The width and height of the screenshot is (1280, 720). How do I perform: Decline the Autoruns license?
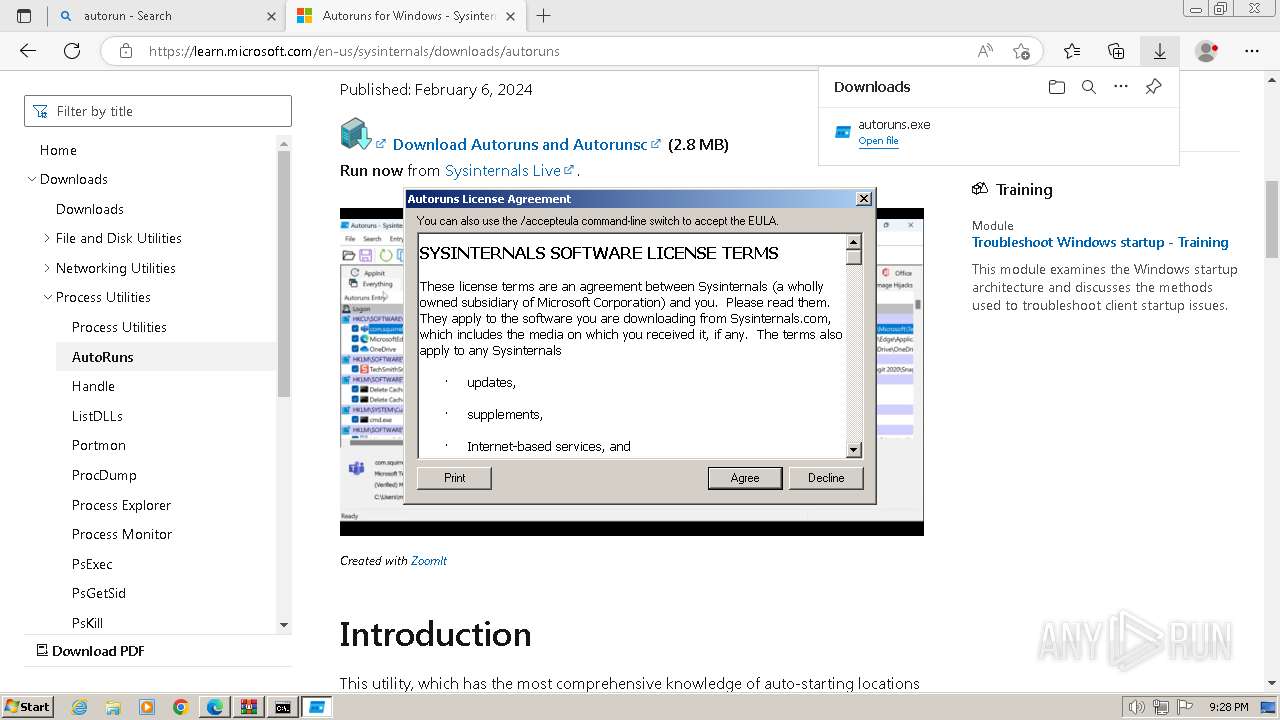(x=826, y=478)
